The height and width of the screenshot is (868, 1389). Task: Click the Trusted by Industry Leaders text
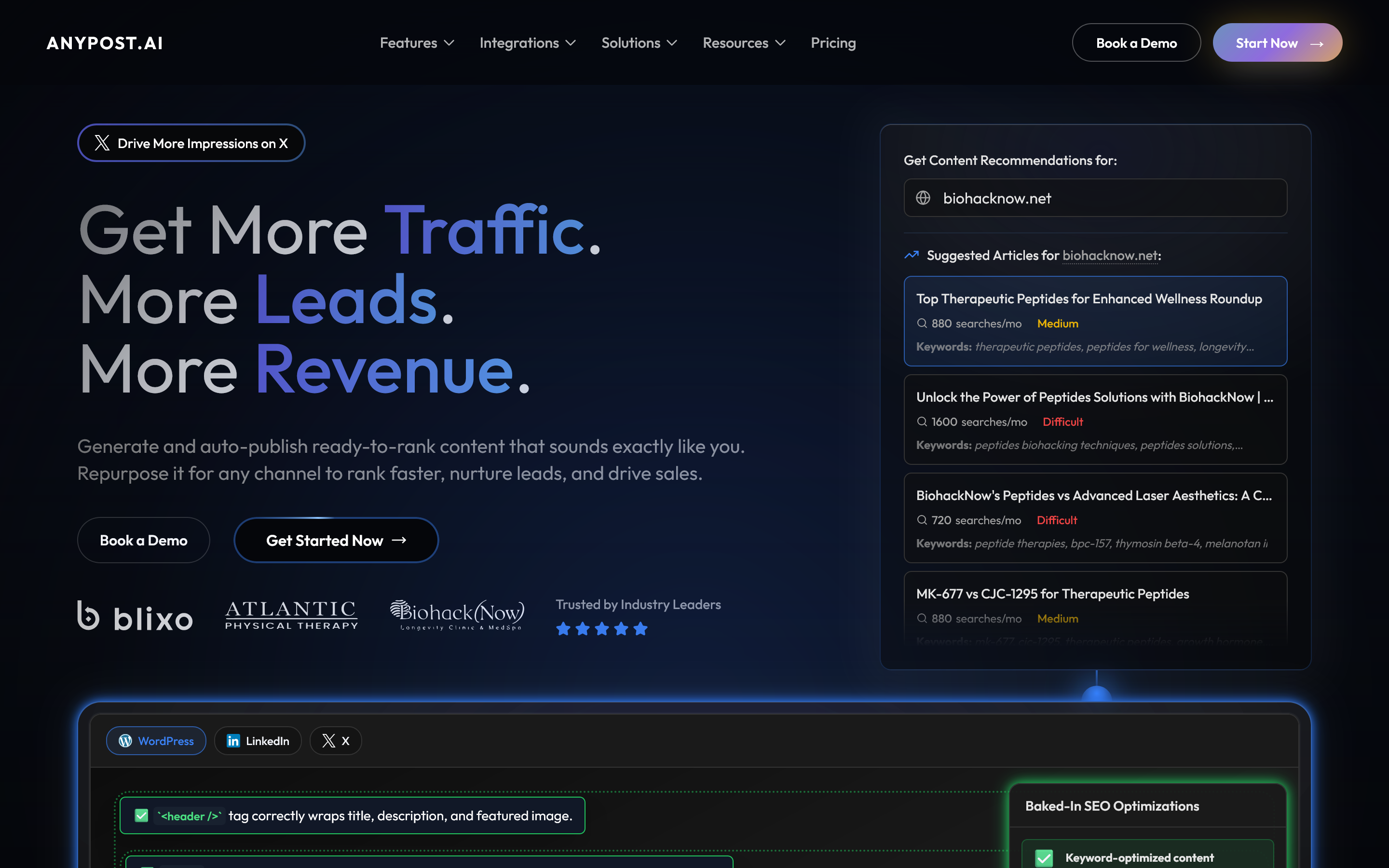pyautogui.click(x=638, y=605)
